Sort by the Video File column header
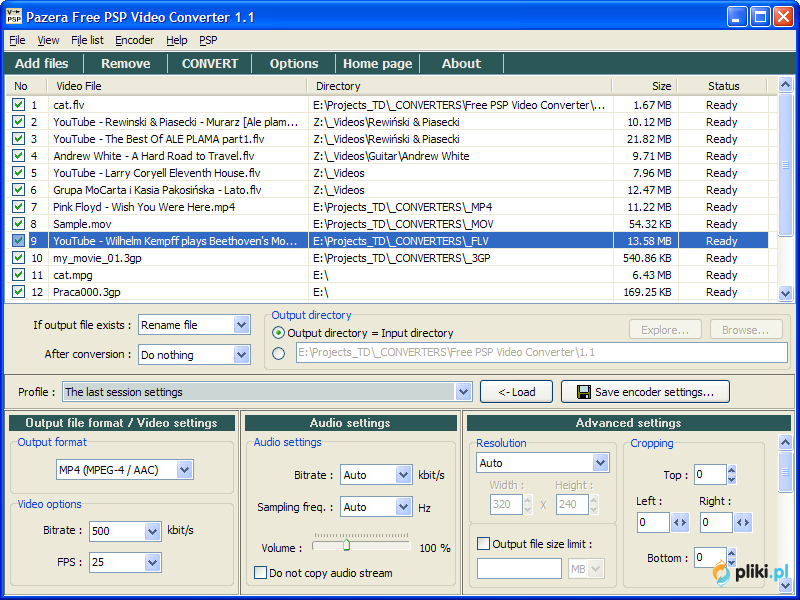Image resolution: width=800 pixels, height=600 pixels. [x=177, y=86]
